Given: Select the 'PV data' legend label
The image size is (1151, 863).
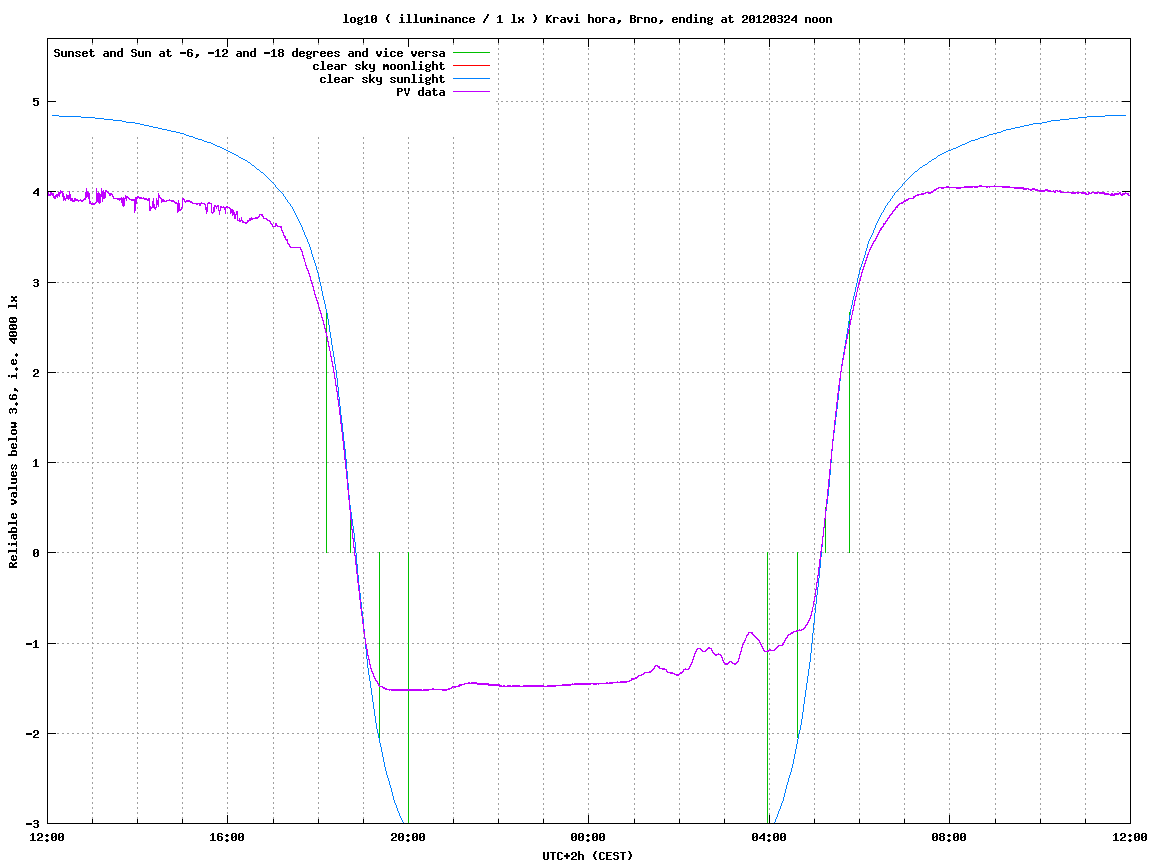Looking at the screenshot, I should (x=421, y=92).
